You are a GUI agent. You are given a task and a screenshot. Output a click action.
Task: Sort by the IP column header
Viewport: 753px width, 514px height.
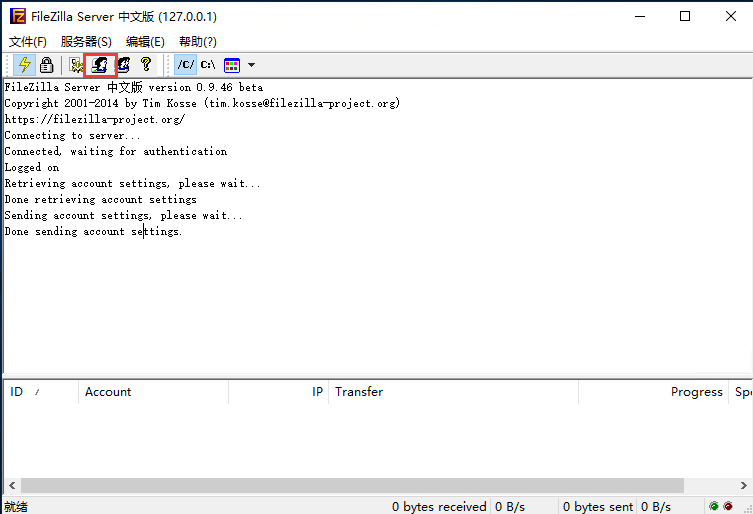tap(279, 392)
